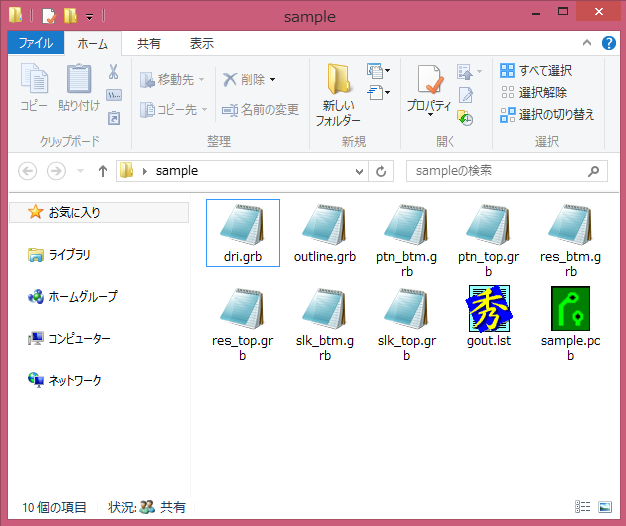
Task: Switch to the 表示 (View) tab
Action: (202, 43)
